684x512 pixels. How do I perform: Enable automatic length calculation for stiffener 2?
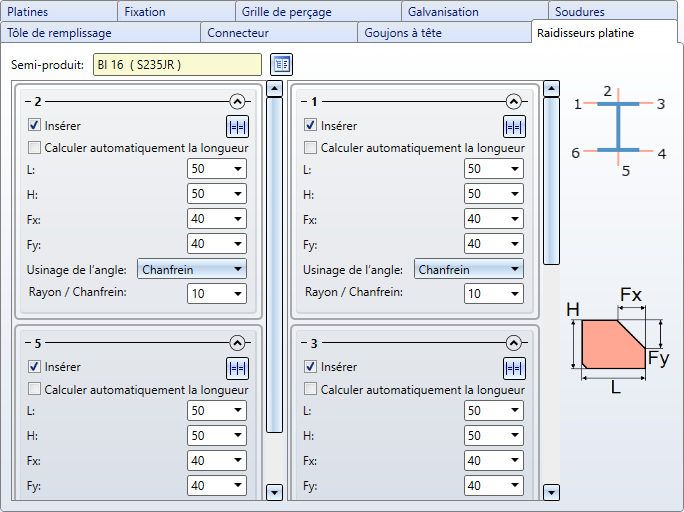34,147
